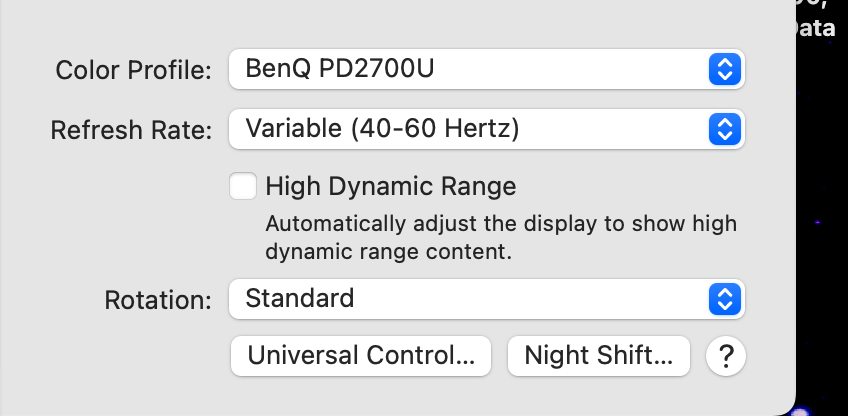Click the Rotation blue chevron arrows
This screenshot has width=848, height=416.
725,298
